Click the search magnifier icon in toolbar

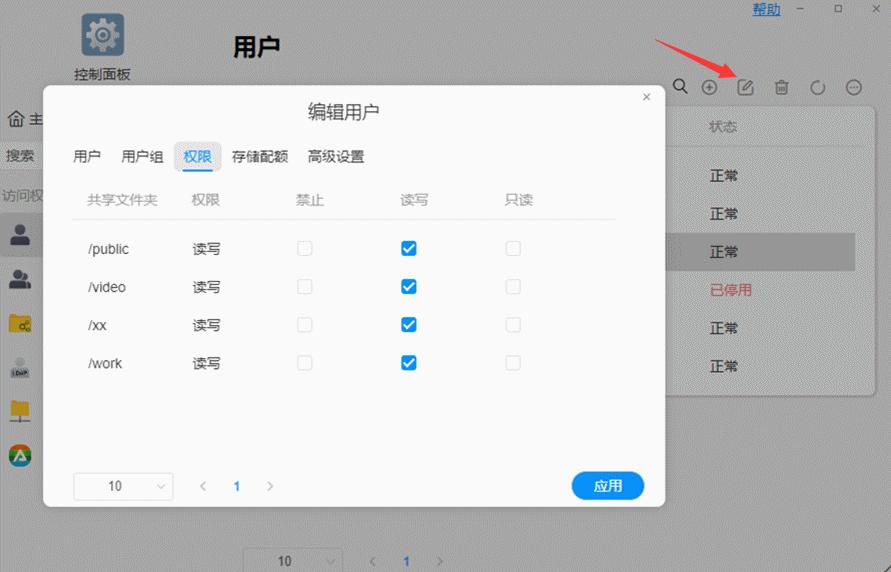coord(680,87)
